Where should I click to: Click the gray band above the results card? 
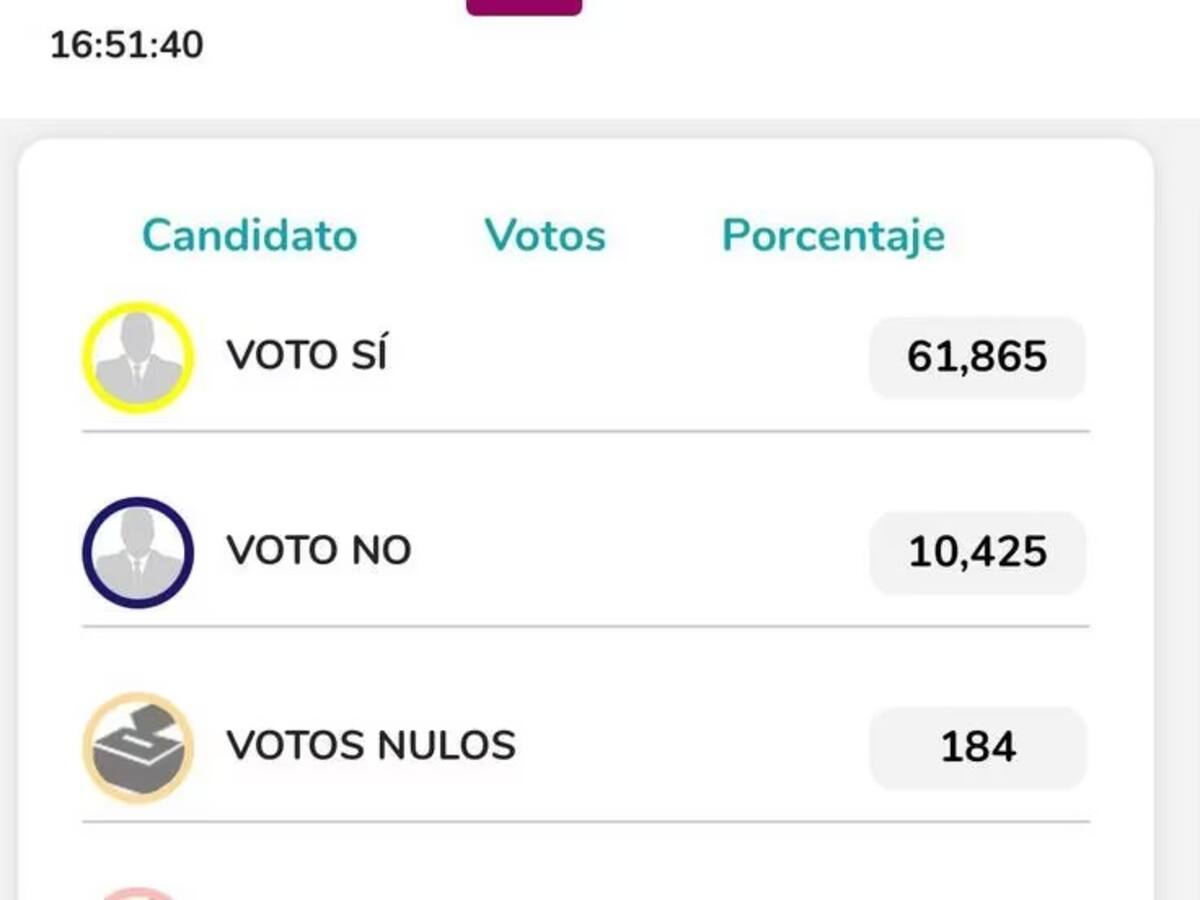click(x=600, y=129)
